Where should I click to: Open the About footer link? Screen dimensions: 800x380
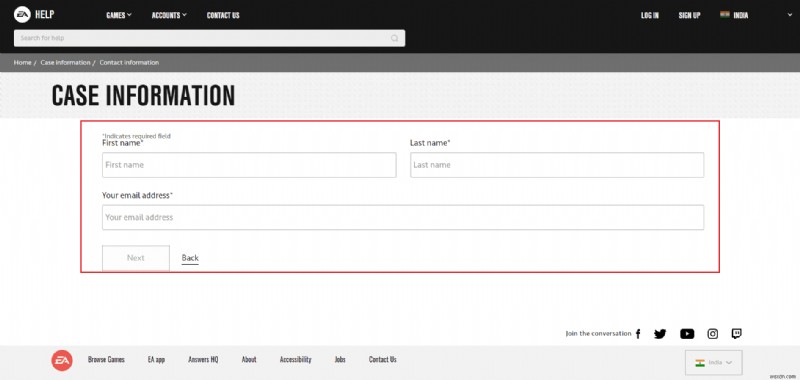(249, 360)
